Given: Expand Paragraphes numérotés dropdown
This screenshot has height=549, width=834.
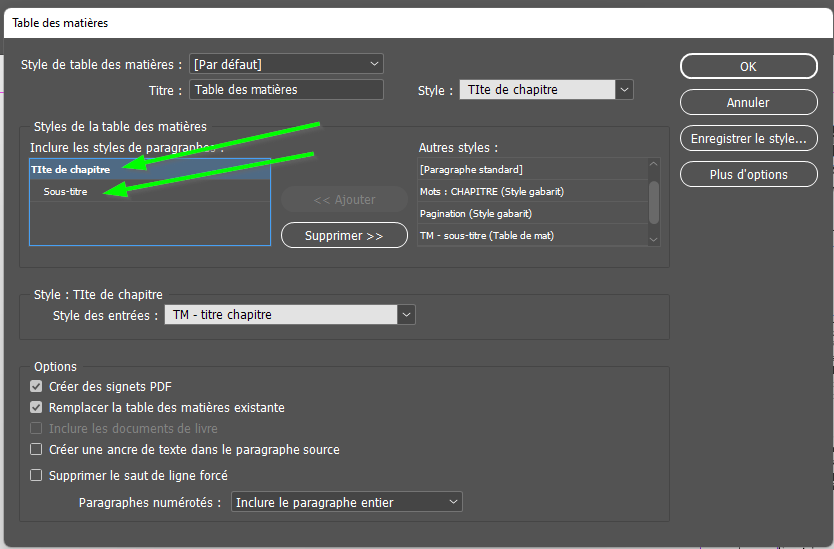Looking at the screenshot, I should 346,502.
